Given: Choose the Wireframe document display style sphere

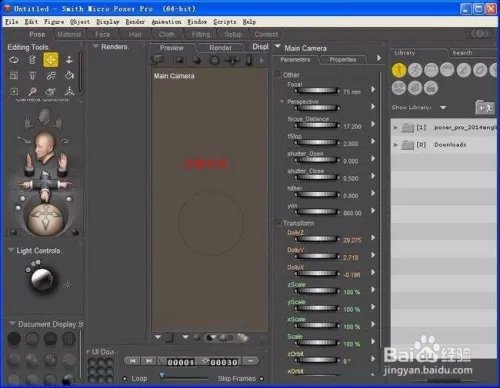Looking at the screenshot, I should coord(50,339).
